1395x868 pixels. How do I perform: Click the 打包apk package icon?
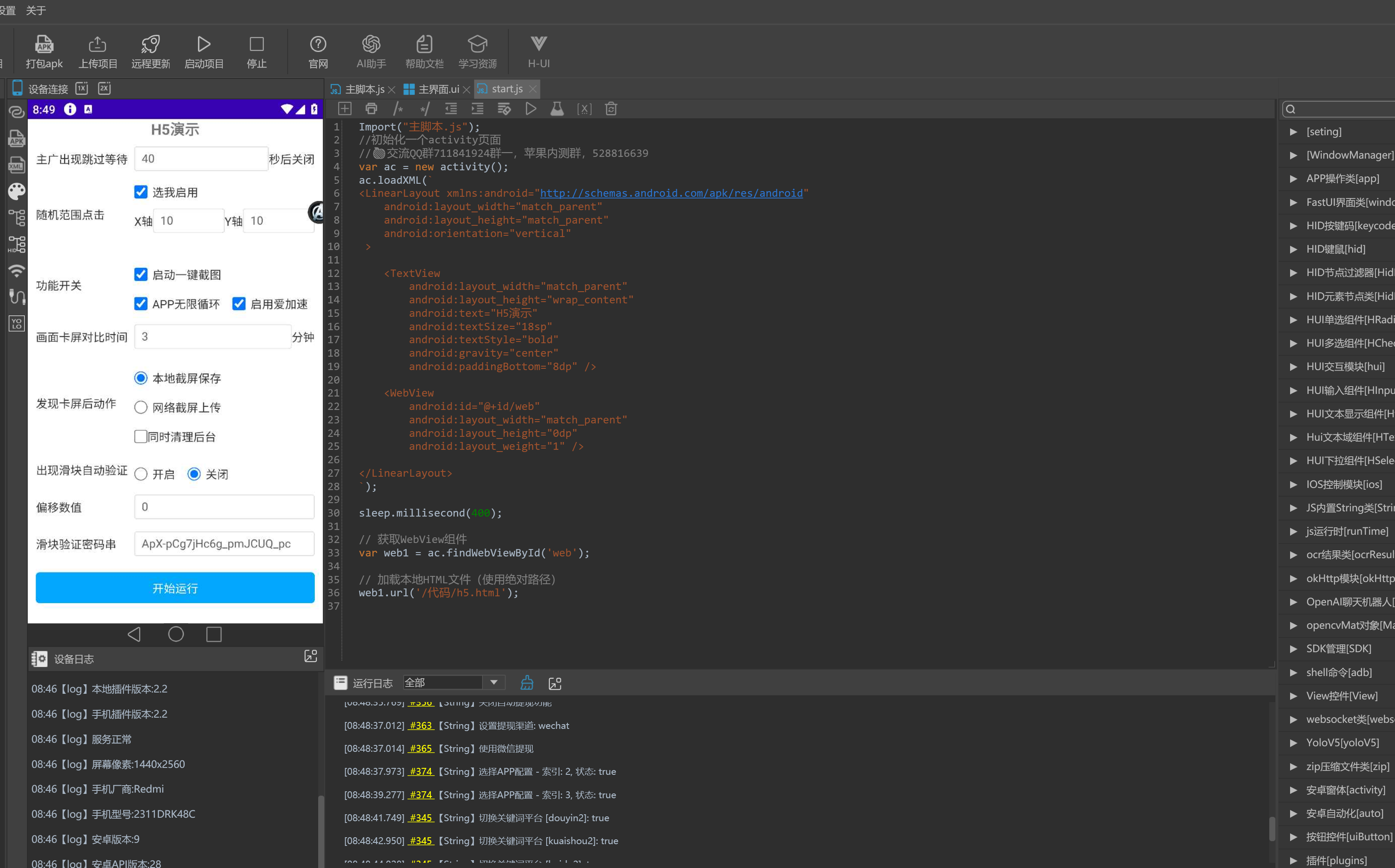[x=44, y=45]
